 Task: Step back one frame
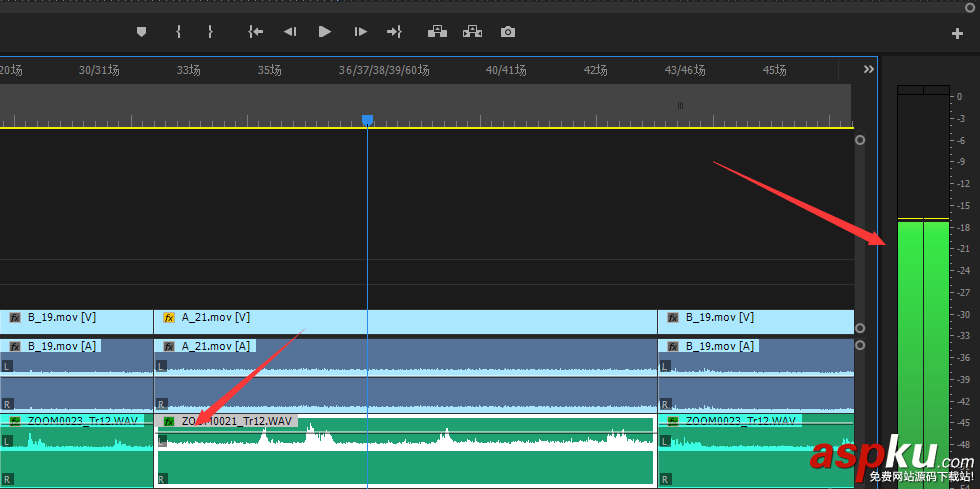(x=289, y=32)
